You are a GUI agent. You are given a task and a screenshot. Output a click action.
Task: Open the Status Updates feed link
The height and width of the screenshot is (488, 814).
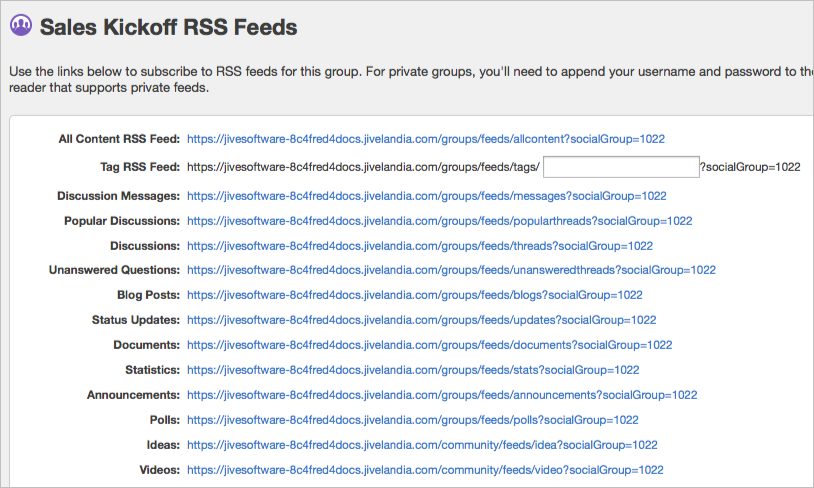(422, 320)
